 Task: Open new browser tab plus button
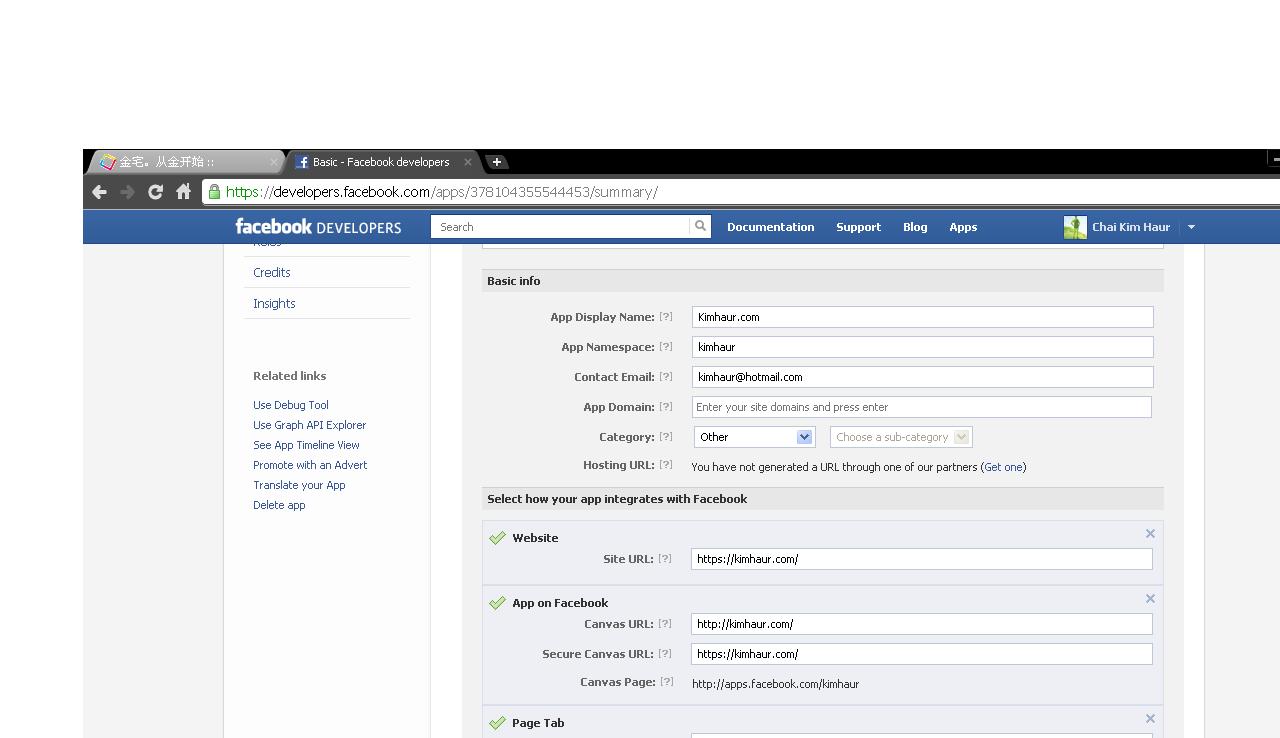click(x=496, y=162)
